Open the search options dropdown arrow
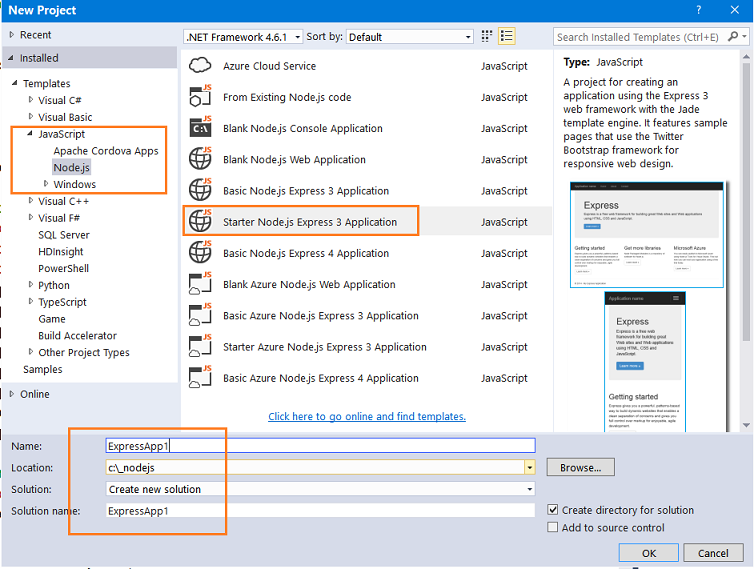 (x=744, y=37)
